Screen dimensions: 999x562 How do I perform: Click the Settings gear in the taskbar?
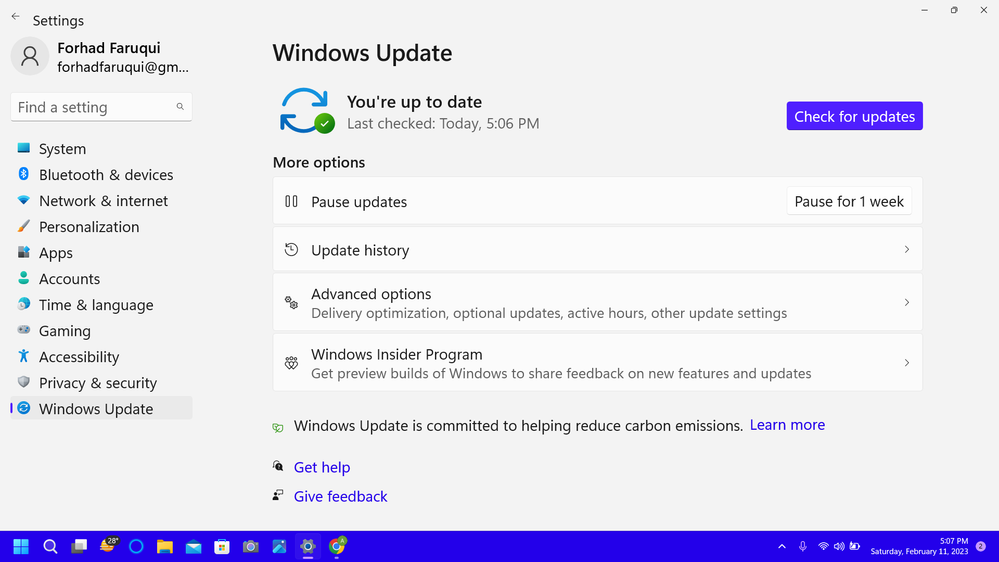308,546
